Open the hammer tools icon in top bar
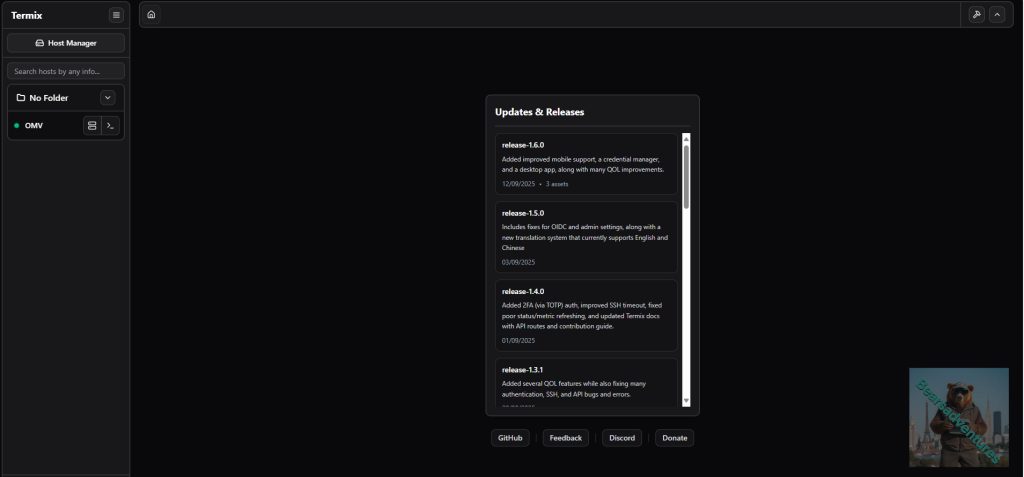Viewport: 1024px width, 477px height. pos(976,15)
